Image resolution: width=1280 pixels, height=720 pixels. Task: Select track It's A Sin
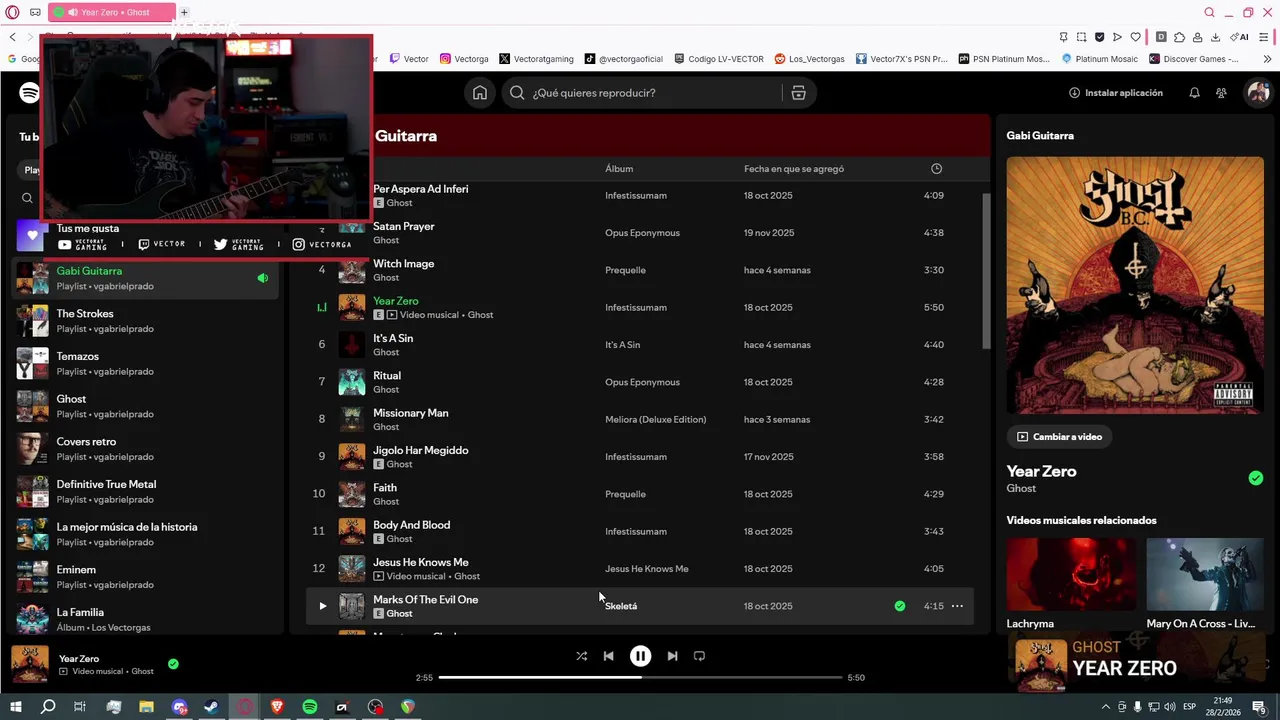pyautogui.click(x=392, y=339)
